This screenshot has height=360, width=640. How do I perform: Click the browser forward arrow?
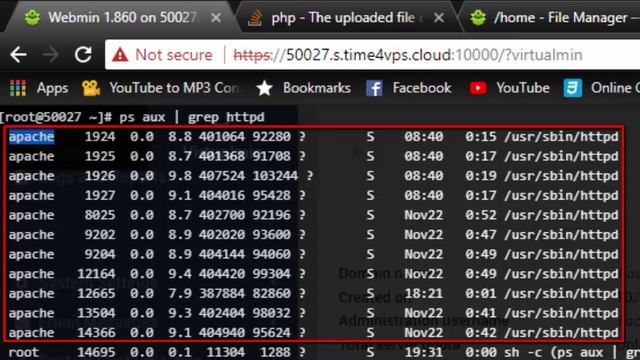tap(51, 54)
